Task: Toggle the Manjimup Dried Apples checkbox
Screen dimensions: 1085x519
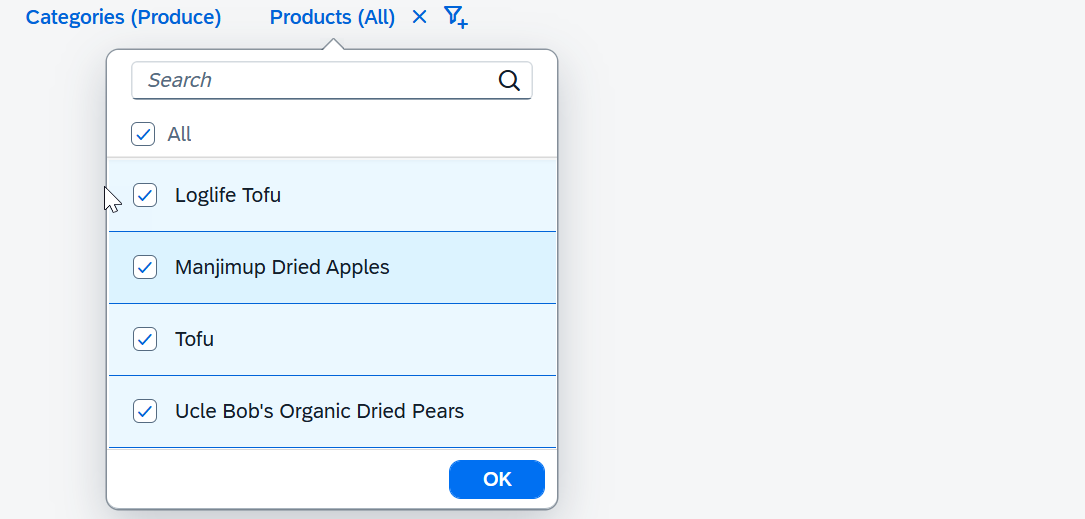Action: pos(145,267)
